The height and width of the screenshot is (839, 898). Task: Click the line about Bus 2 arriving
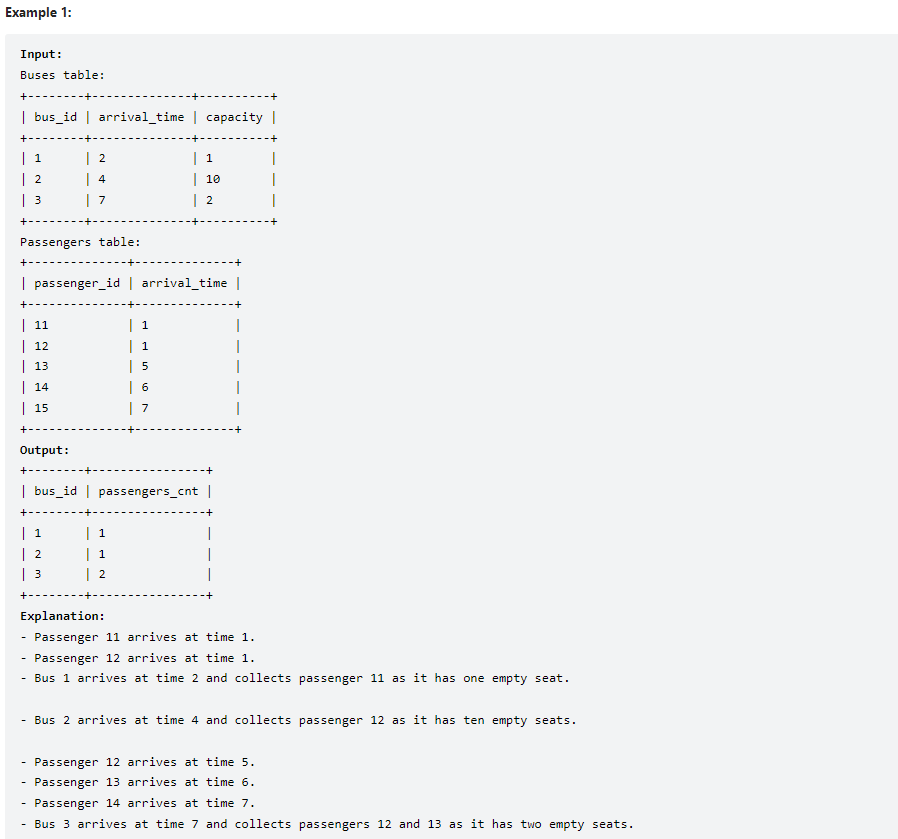[298, 720]
